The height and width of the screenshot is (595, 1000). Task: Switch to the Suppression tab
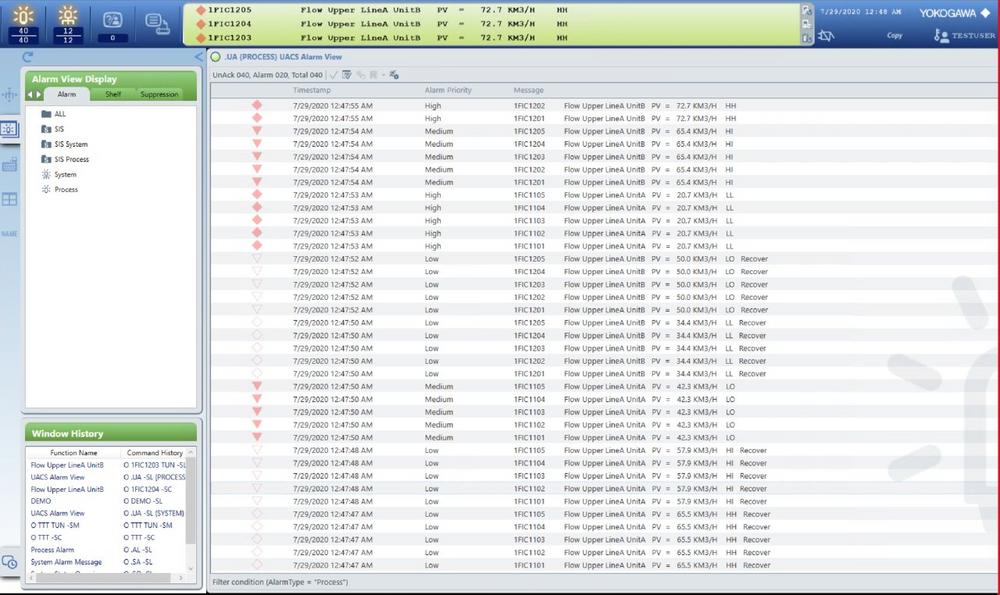tap(159, 94)
